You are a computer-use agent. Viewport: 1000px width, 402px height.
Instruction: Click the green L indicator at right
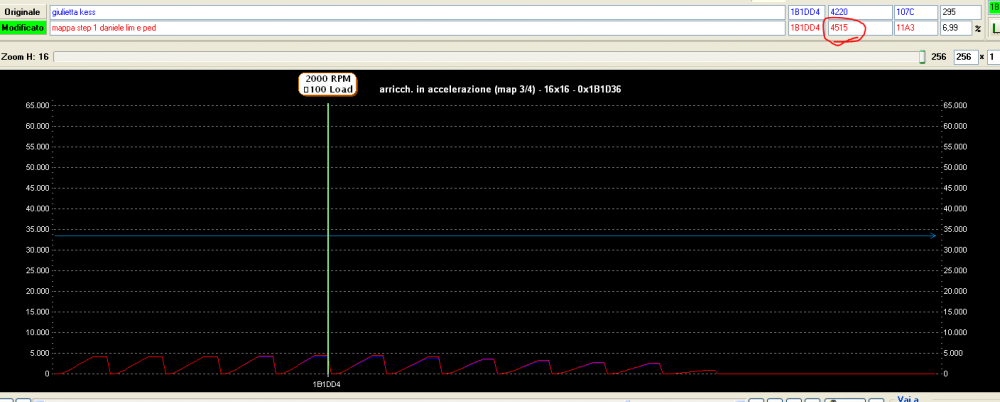point(994,28)
